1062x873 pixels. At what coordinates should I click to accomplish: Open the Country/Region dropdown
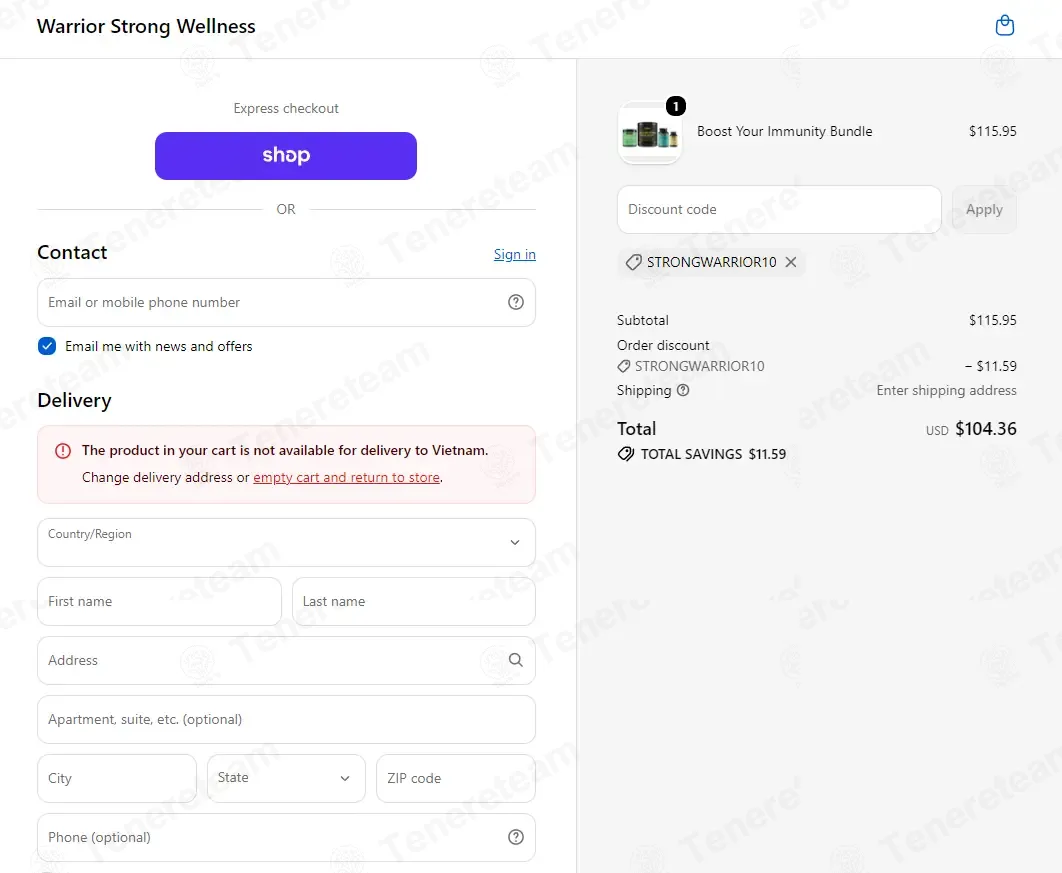point(286,542)
